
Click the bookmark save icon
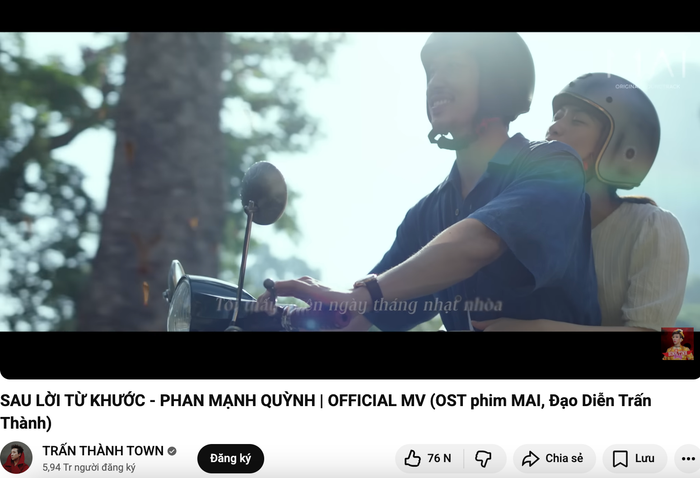tap(620, 458)
